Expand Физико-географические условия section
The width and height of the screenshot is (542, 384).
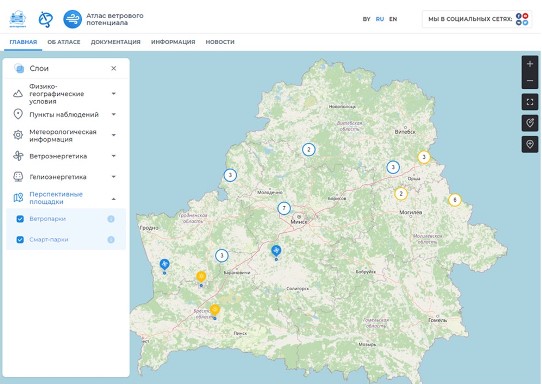[x=113, y=94]
